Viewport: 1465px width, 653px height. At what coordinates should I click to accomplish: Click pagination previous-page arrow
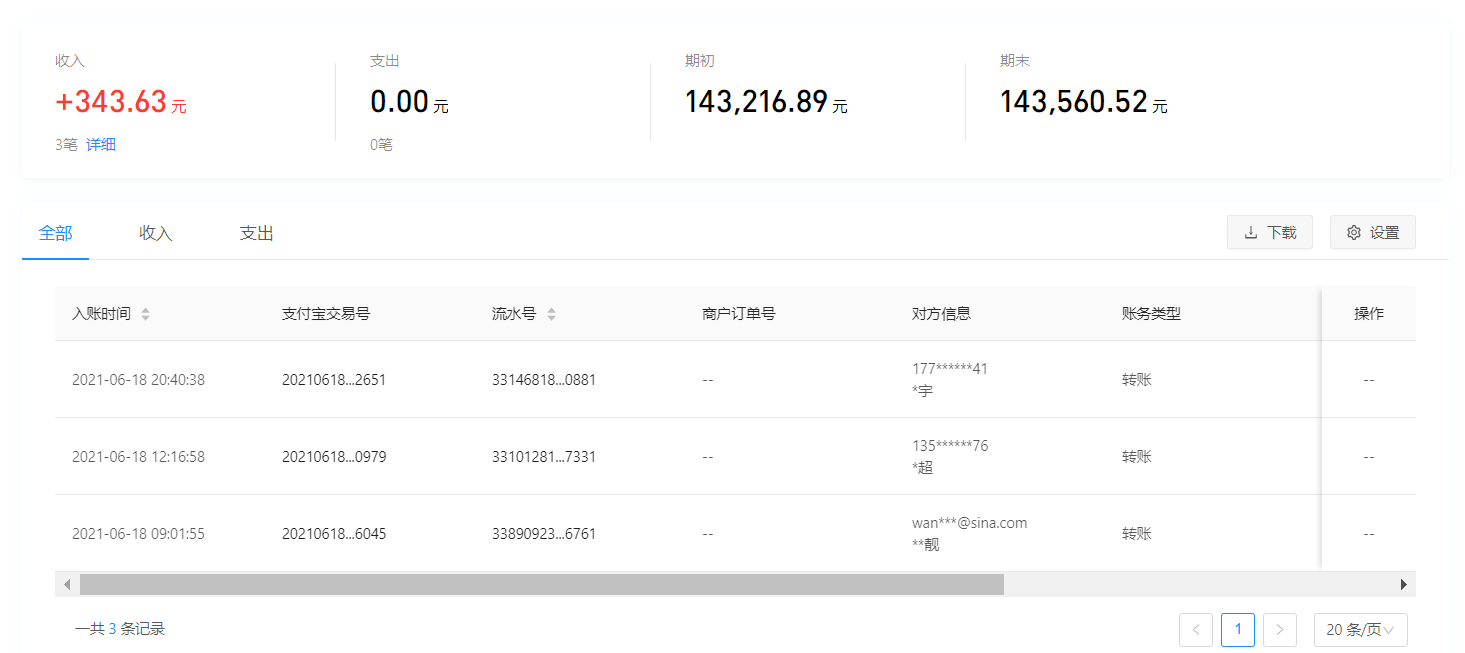[1196, 630]
